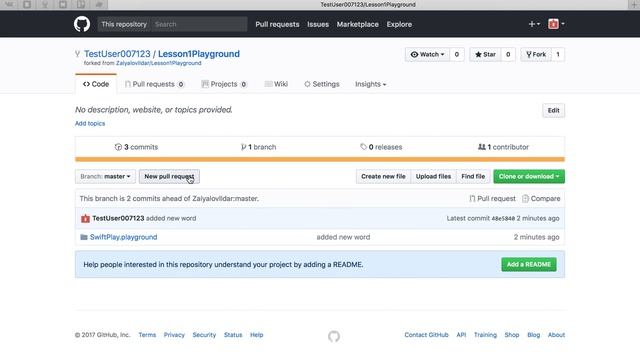640x360 pixels.
Task: Click the browser new tab plus button
Action: 633,4
